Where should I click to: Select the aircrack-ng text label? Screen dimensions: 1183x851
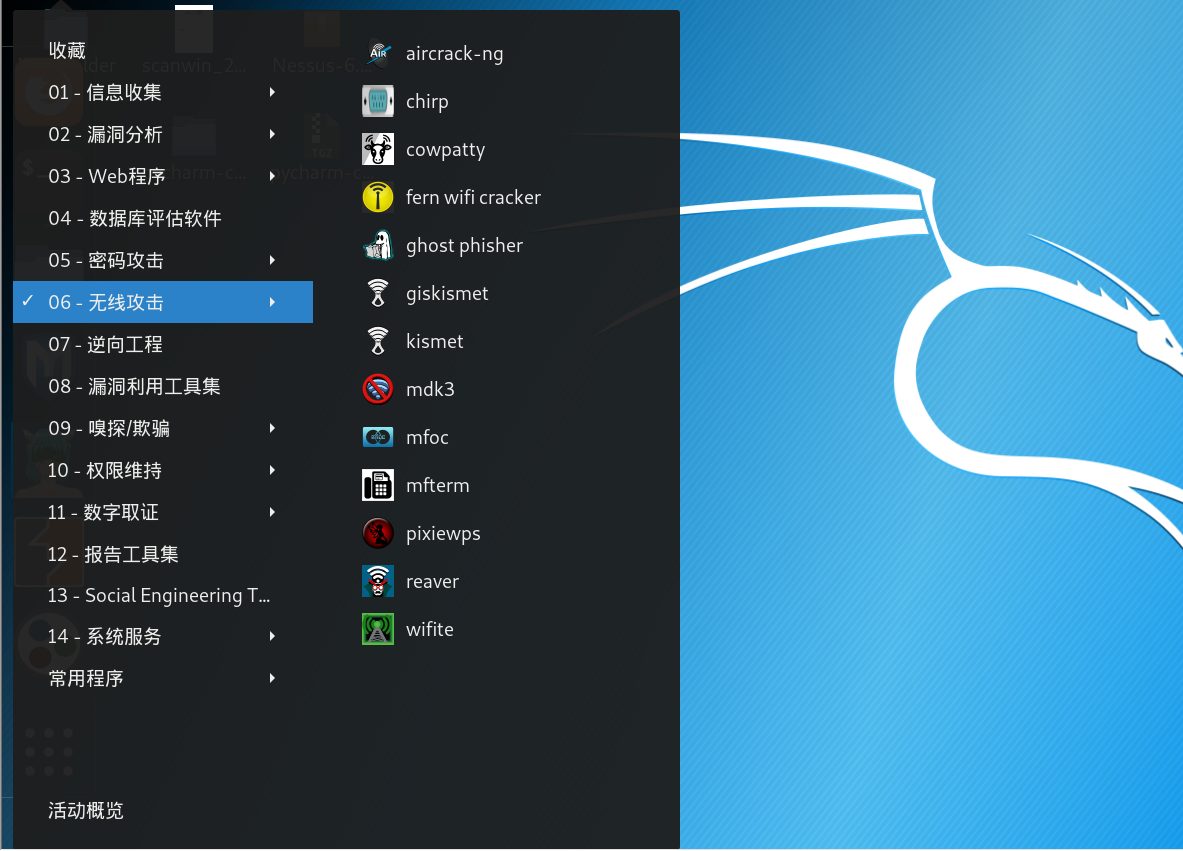[454, 54]
